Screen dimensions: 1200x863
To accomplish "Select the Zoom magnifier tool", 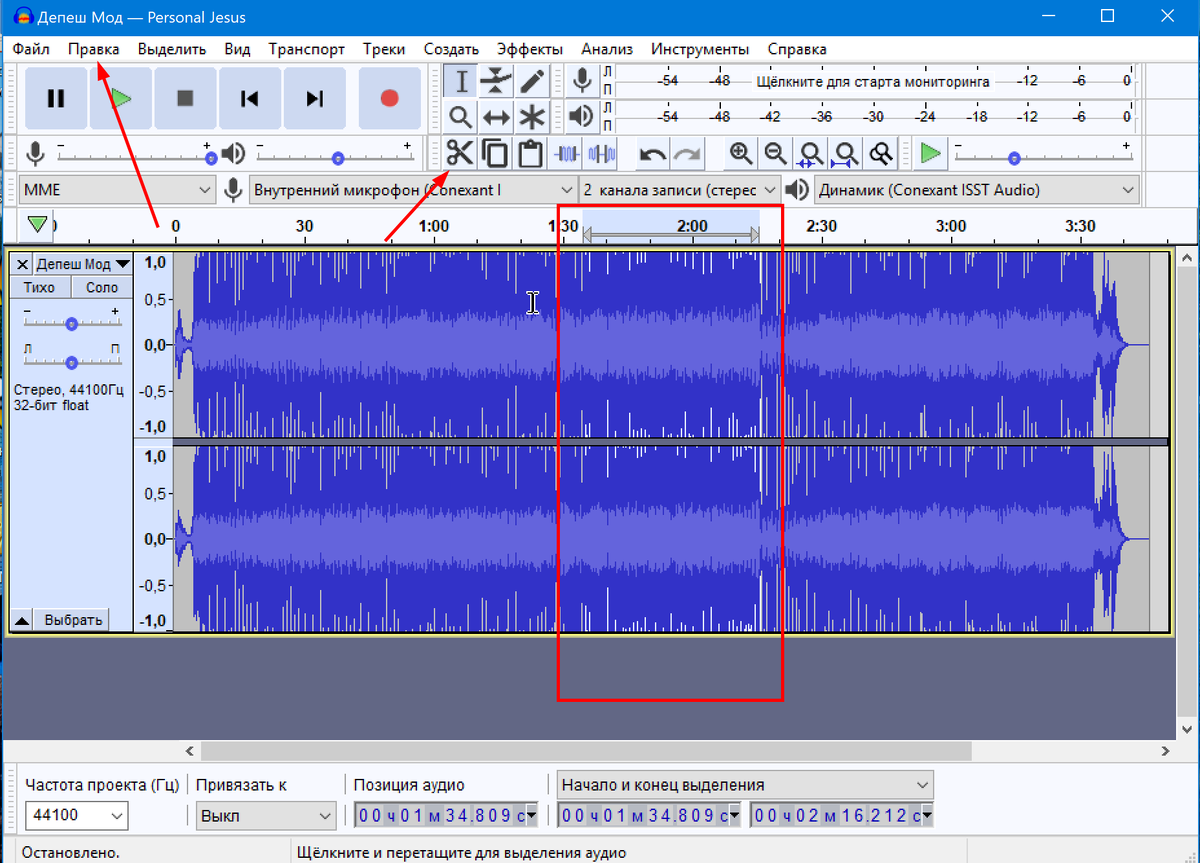I will click(x=461, y=117).
